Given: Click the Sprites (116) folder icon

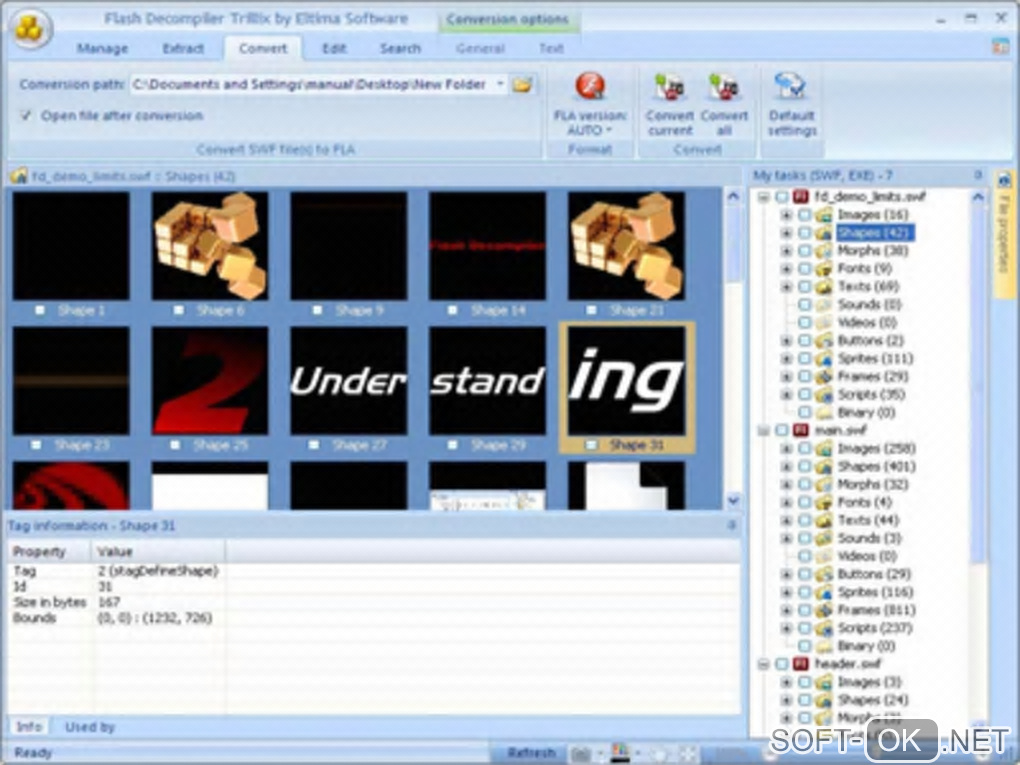Looking at the screenshot, I should point(824,592).
